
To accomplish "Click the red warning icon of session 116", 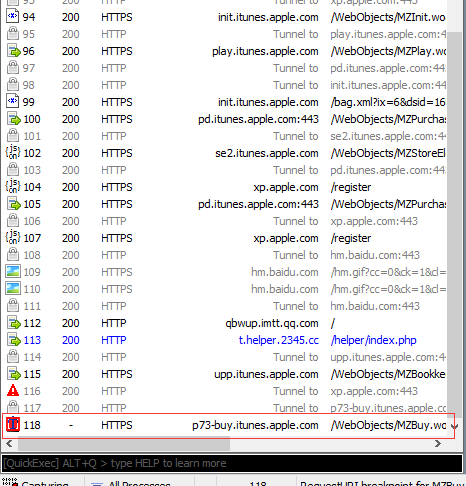I will tap(13, 391).
